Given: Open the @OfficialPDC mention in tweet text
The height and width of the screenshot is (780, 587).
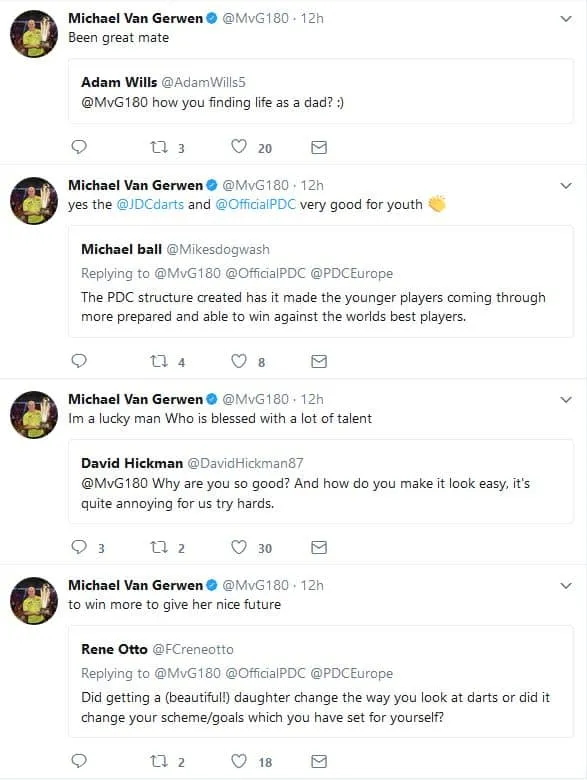Looking at the screenshot, I should pos(256,204).
